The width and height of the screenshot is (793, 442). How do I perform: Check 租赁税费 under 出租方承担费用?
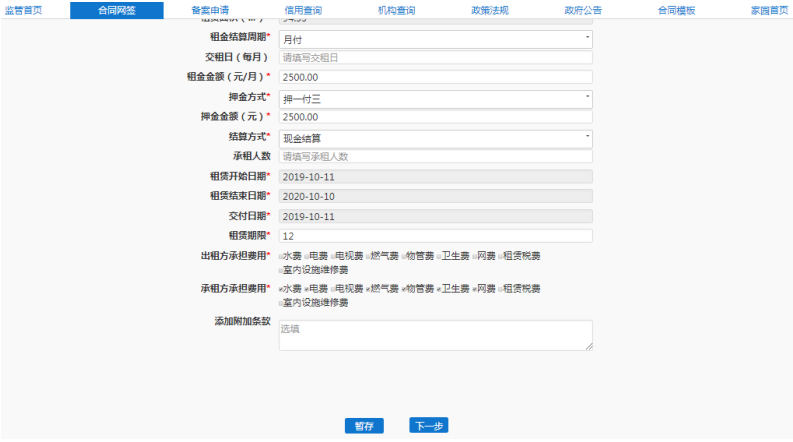(500, 257)
